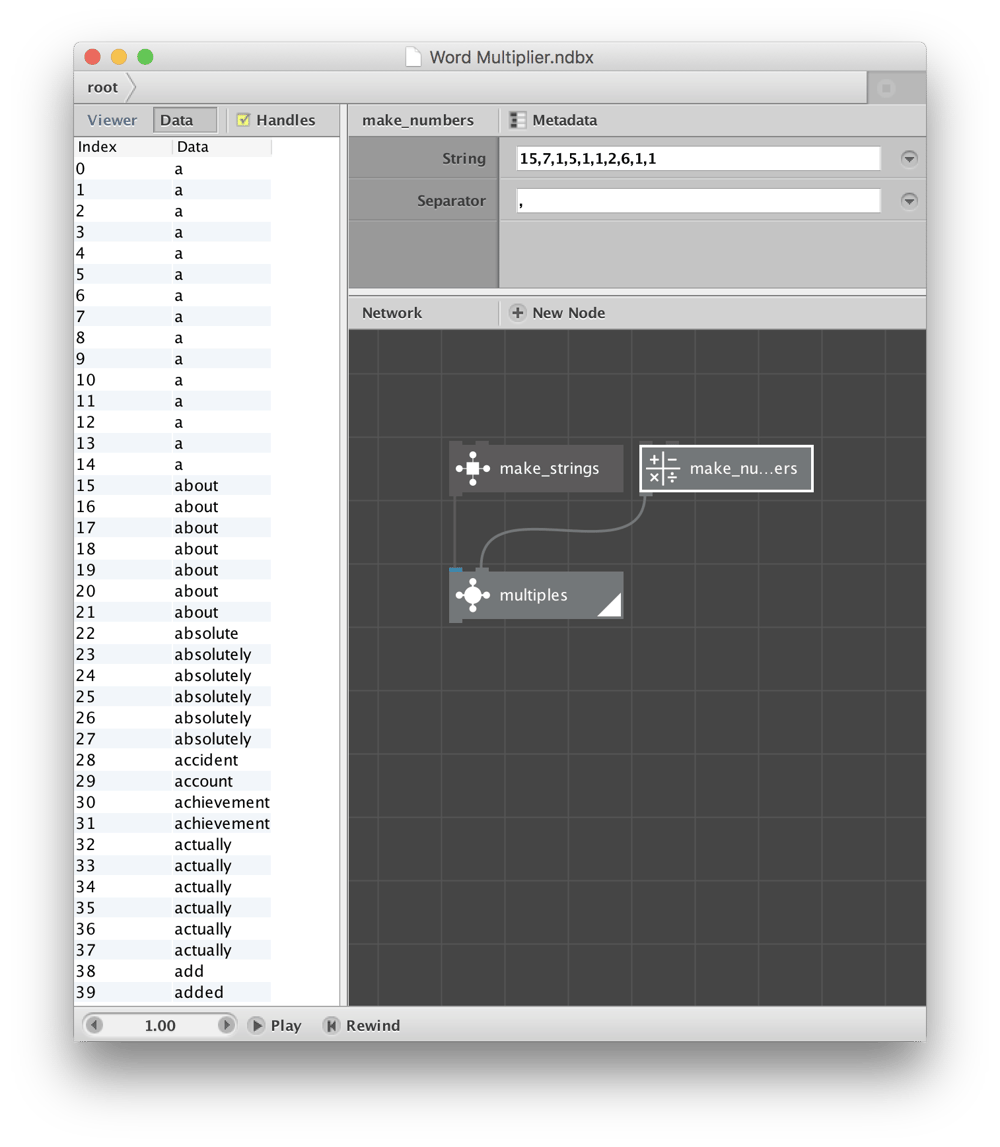1000x1147 pixels.
Task: Select row 14 with value a
Action: pyautogui.click(x=173, y=465)
